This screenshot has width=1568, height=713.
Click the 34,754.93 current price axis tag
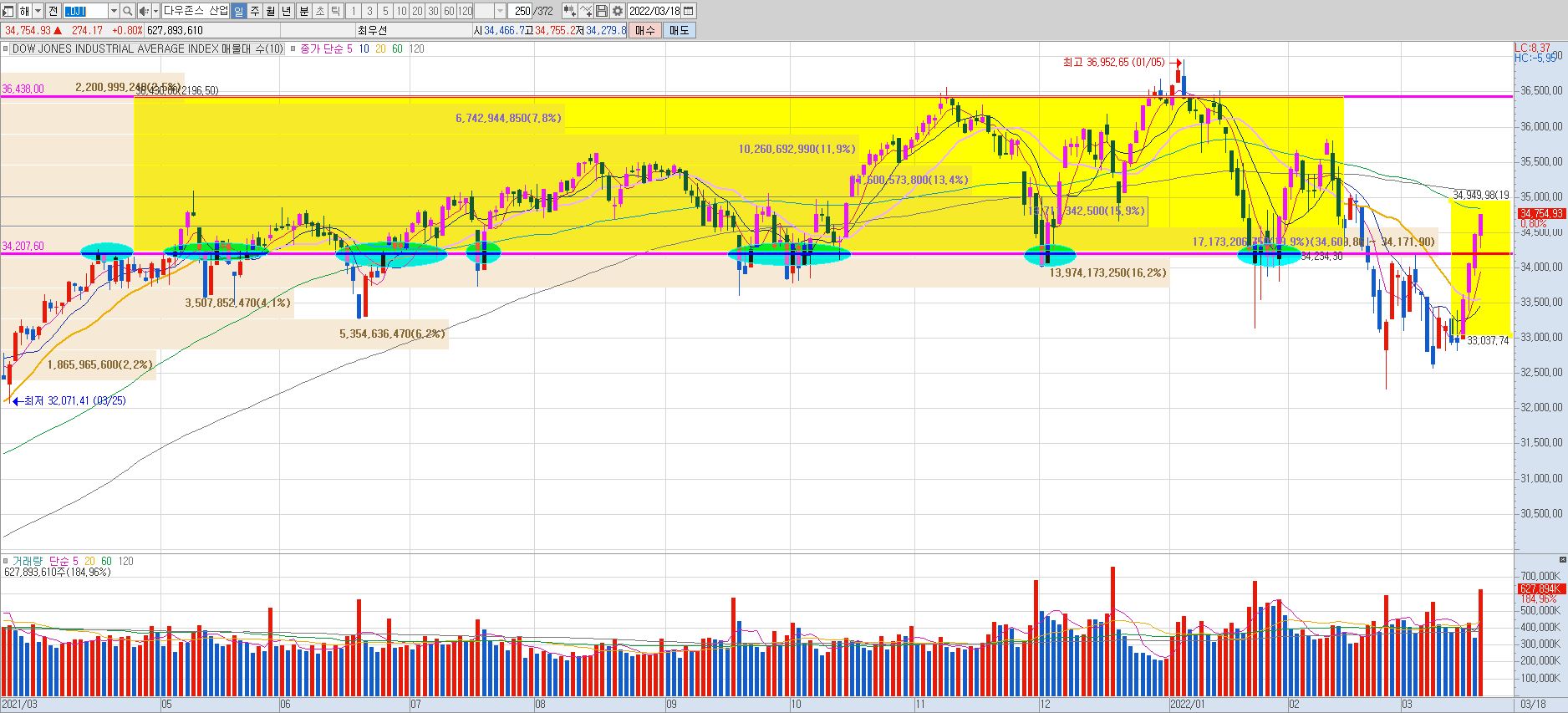pos(1540,214)
